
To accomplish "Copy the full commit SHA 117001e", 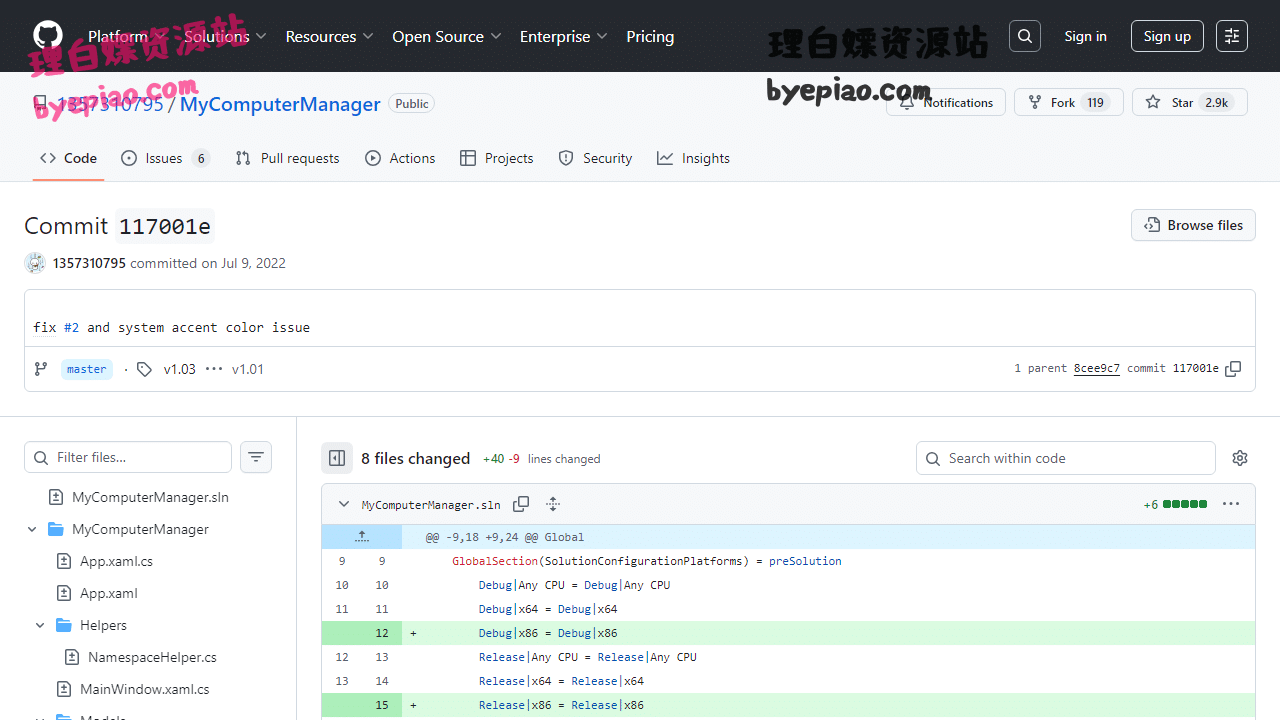I will pyautogui.click(x=1233, y=369).
